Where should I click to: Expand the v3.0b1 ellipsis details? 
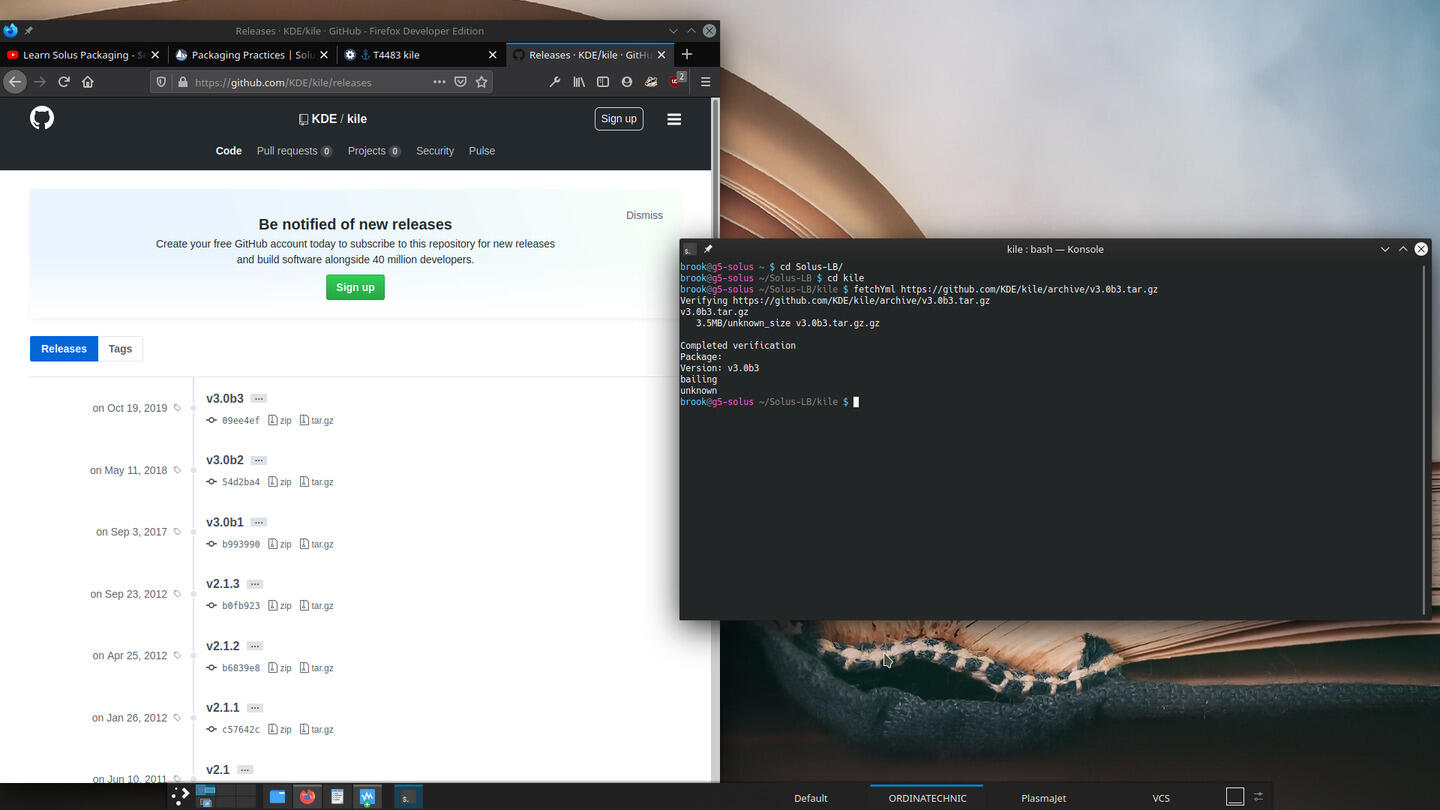pos(259,523)
